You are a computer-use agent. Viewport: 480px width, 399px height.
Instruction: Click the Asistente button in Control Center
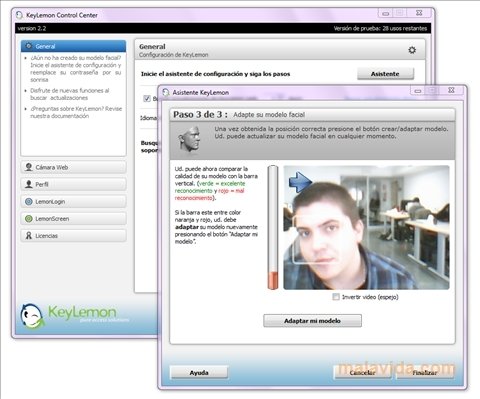click(x=385, y=74)
